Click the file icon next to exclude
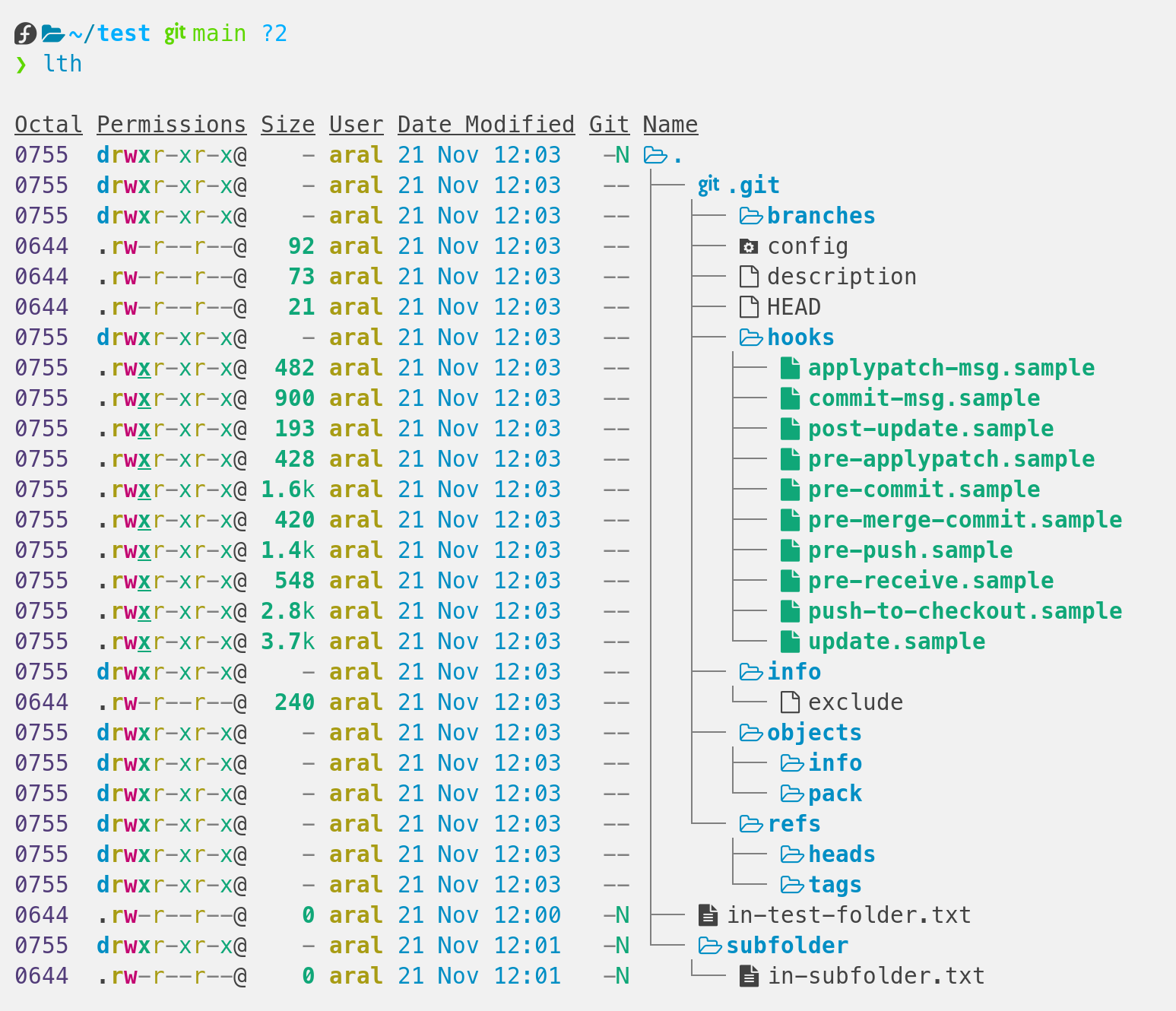The height and width of the screenshot is (1011, 1176). [x=791, y=702]
